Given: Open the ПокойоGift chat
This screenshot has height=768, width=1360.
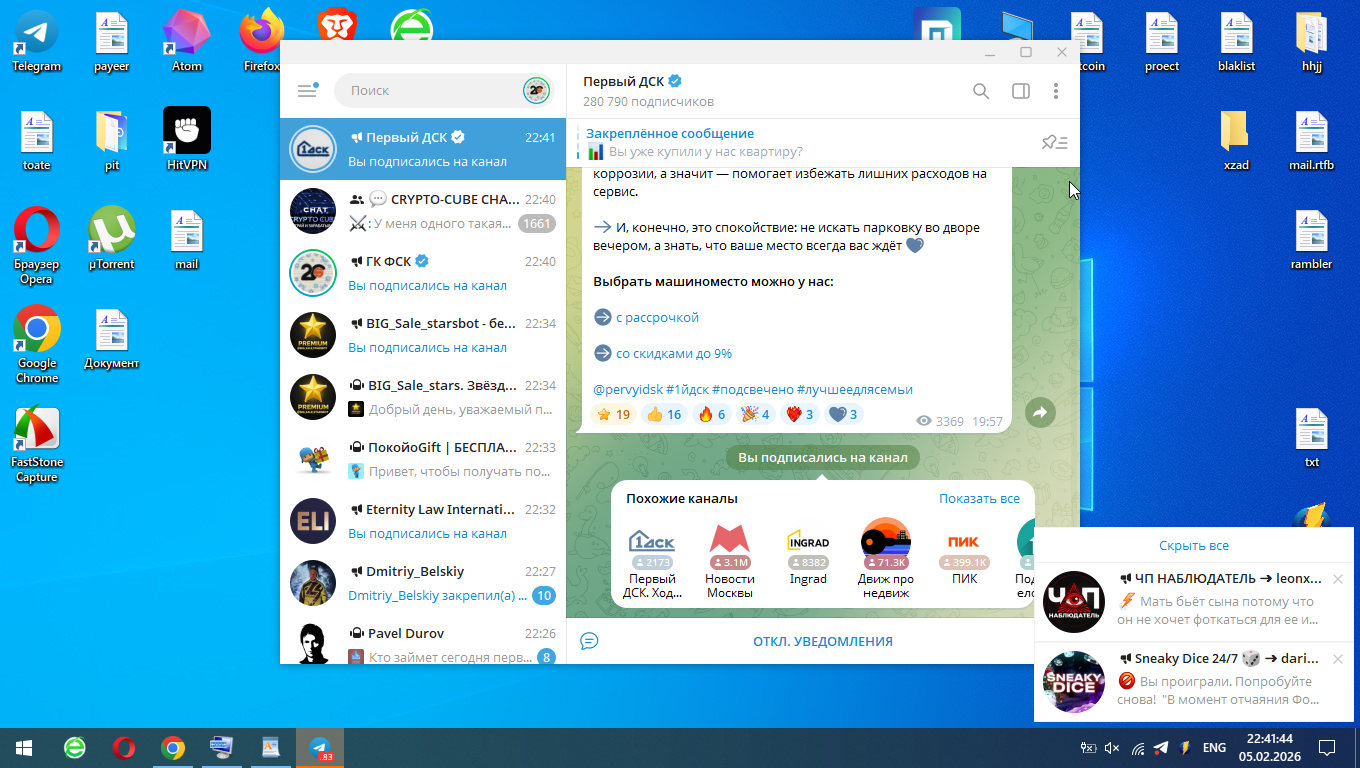Looking at the screenshot, I should point(423,459).
